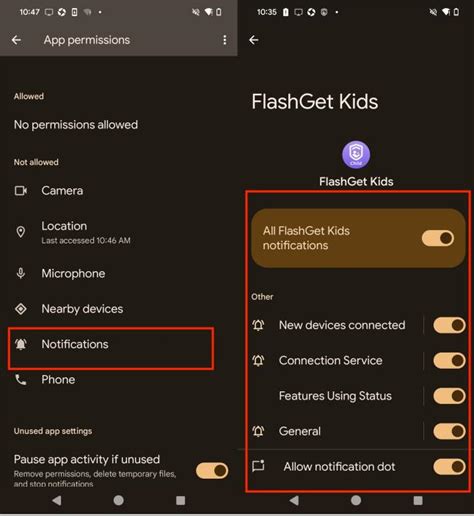The image size is (474, 516).
Task: Go back from App permissions screen
Action: pyautogui.click(x=16, y=40)
